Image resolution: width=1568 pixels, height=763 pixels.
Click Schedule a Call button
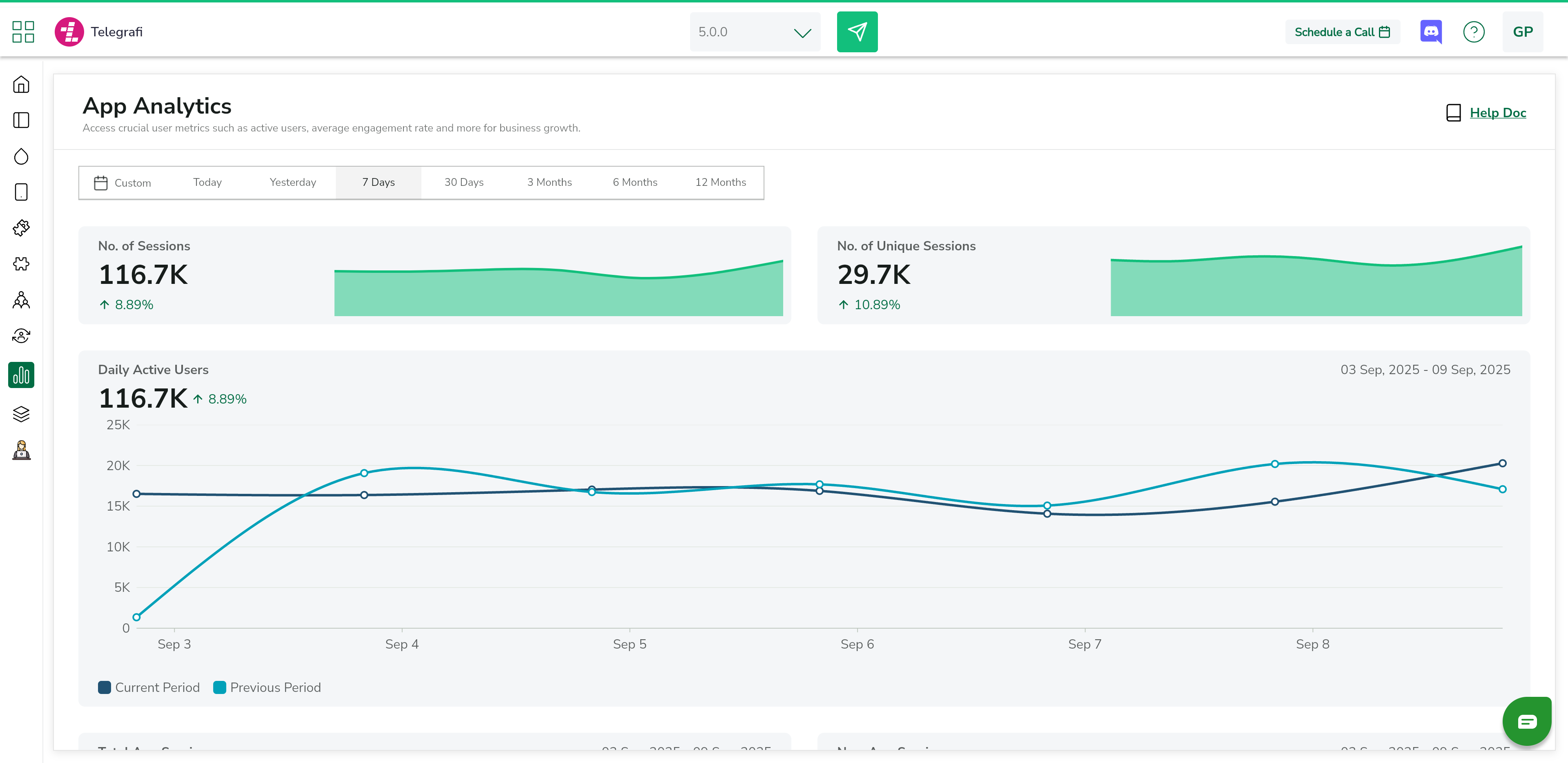click(x=1342, y=32)
